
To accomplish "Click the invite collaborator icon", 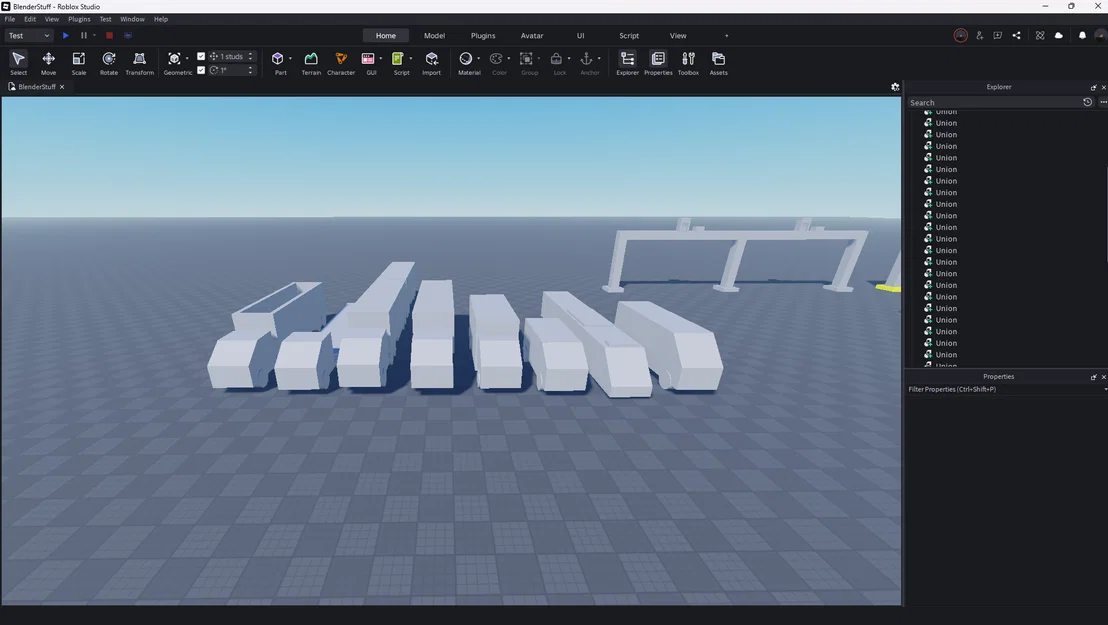I will [979, 35].
